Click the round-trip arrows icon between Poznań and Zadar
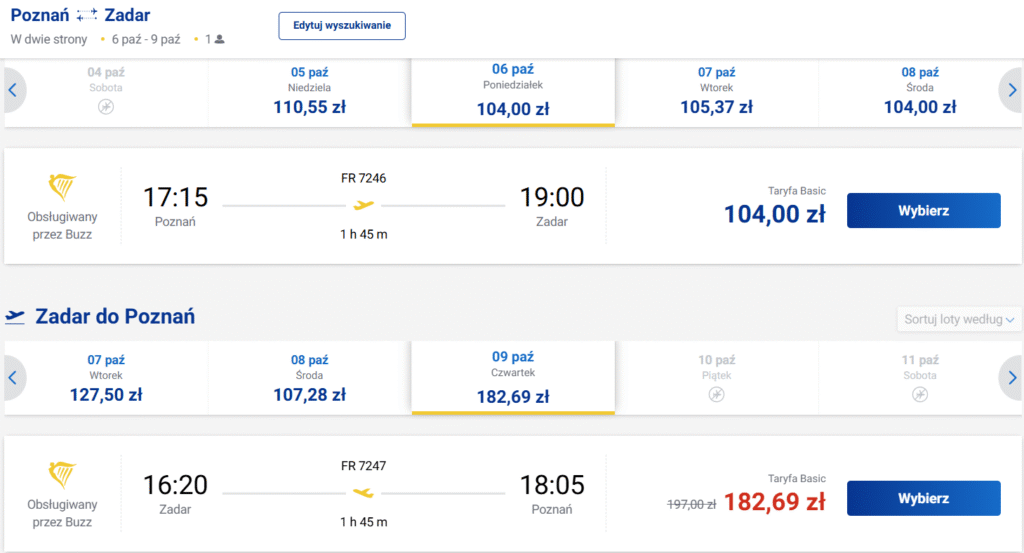This screenshot has height=553, width=1024. 87,15
